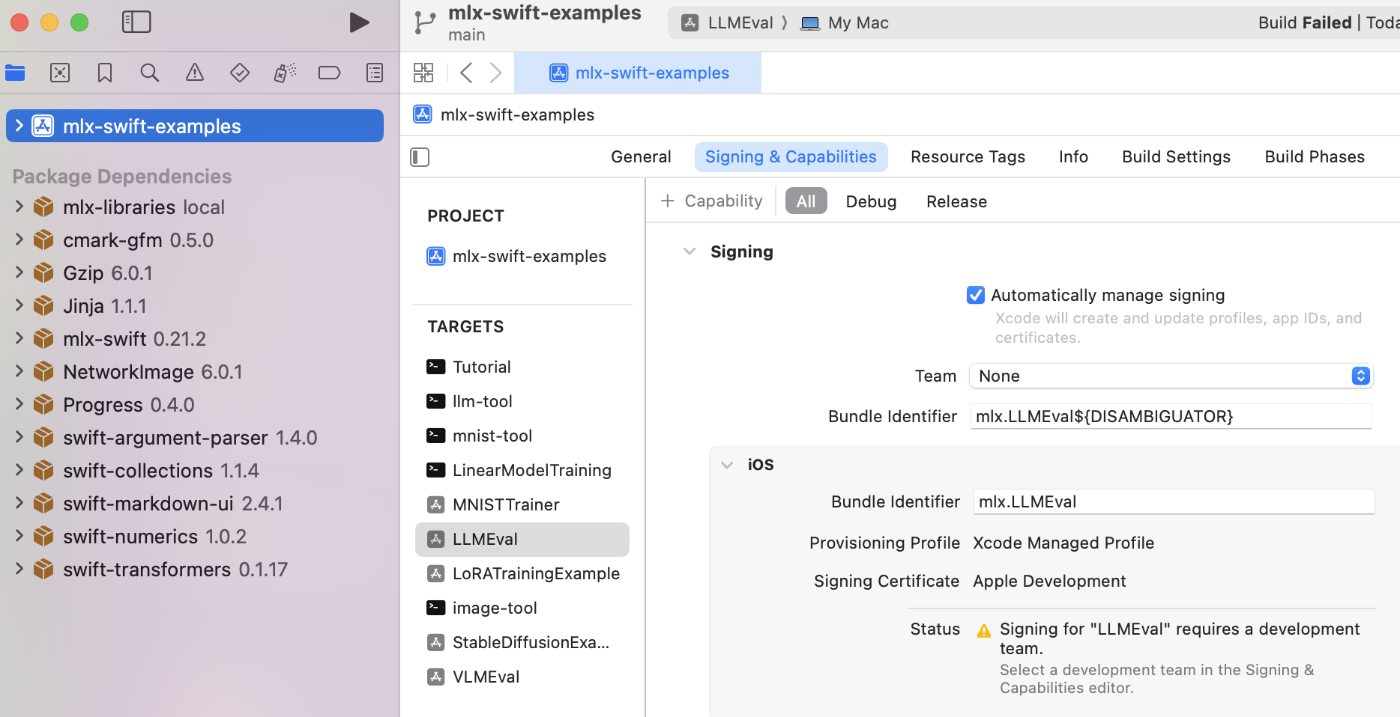Switch to the General tab

pos(641,156)
